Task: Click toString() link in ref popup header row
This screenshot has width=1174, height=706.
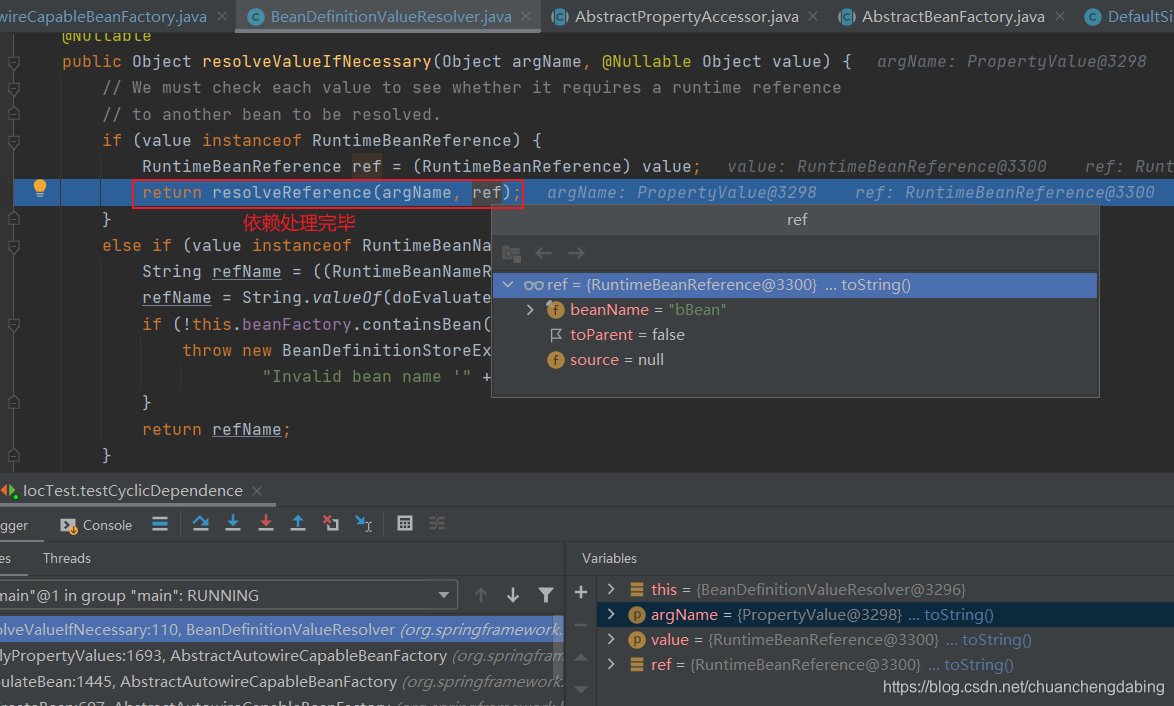Action: 875,284
